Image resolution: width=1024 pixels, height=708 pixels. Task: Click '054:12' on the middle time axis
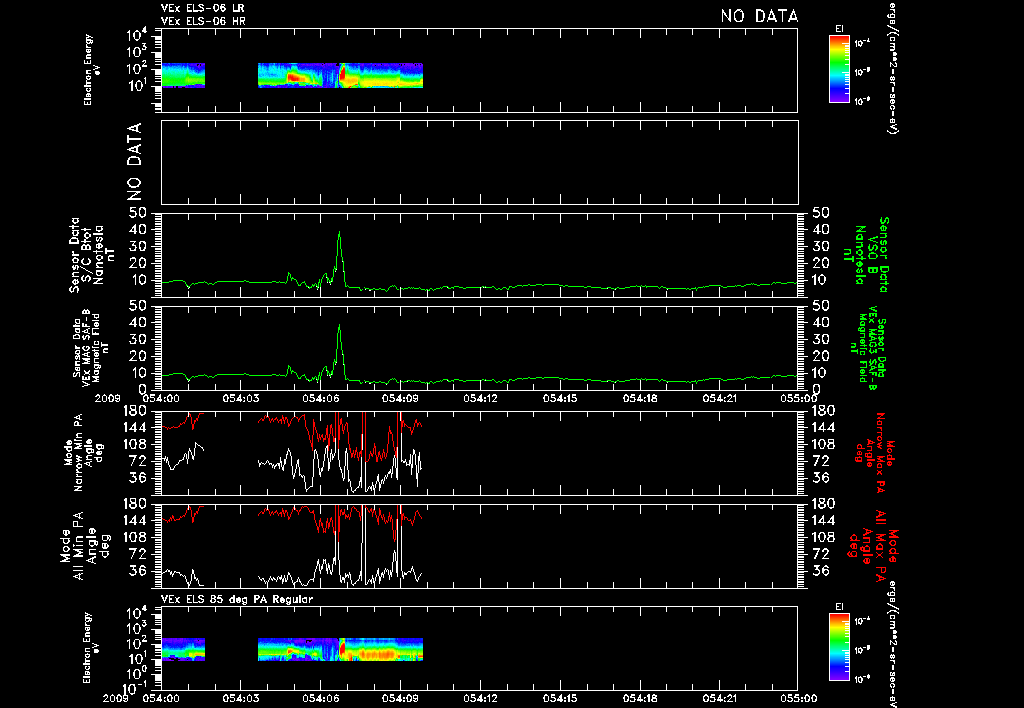(x=480, y=398)
